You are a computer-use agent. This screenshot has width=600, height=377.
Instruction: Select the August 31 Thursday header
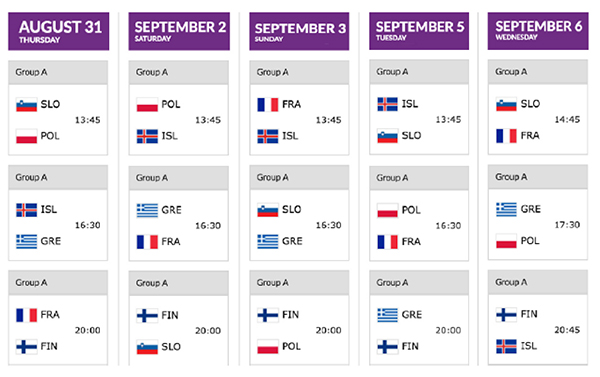click(59, 31)
